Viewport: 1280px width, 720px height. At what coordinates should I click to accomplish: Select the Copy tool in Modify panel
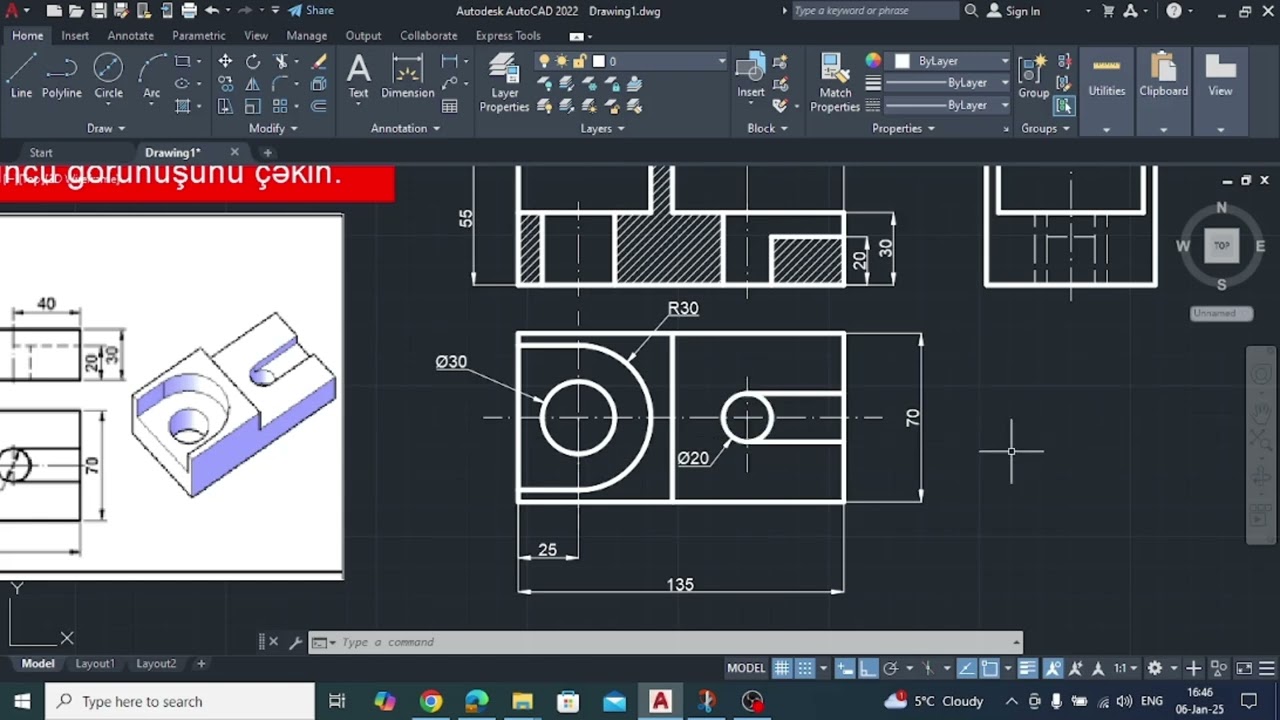click(225, 84)
